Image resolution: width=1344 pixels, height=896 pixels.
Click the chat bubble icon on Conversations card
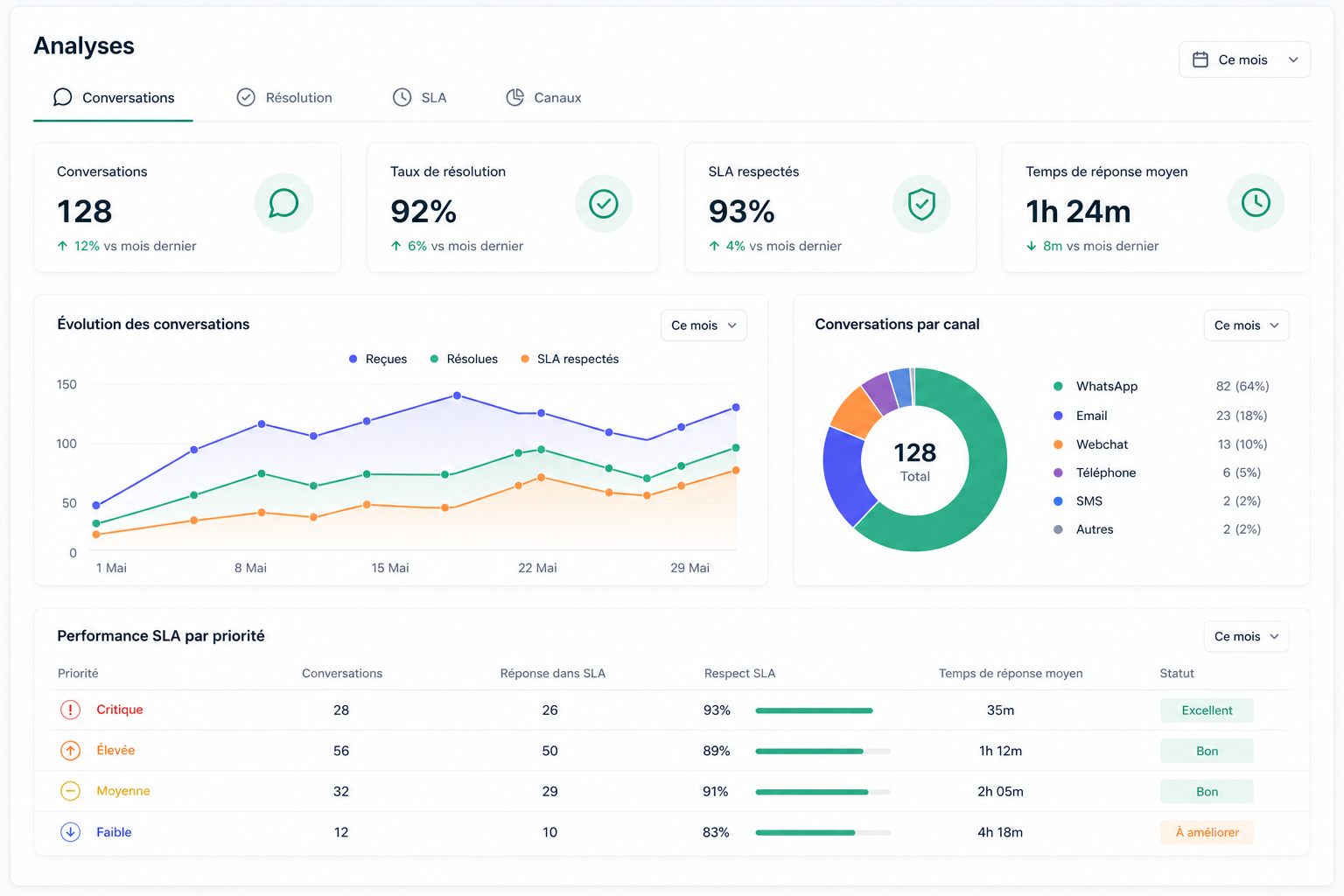283,203
